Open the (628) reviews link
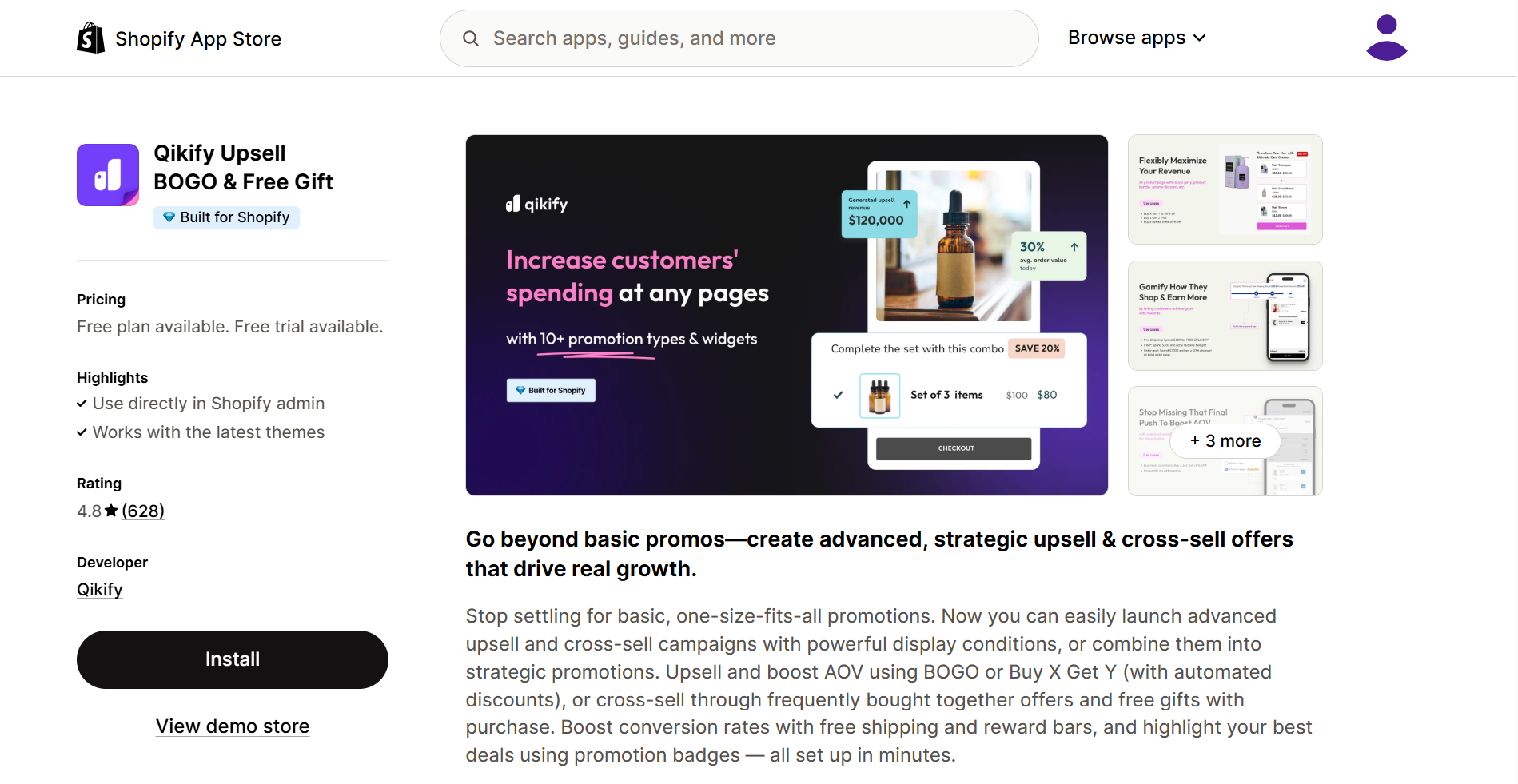This screenshot has height=784, width=1518. pyautogui.click(x=143, y=511)
